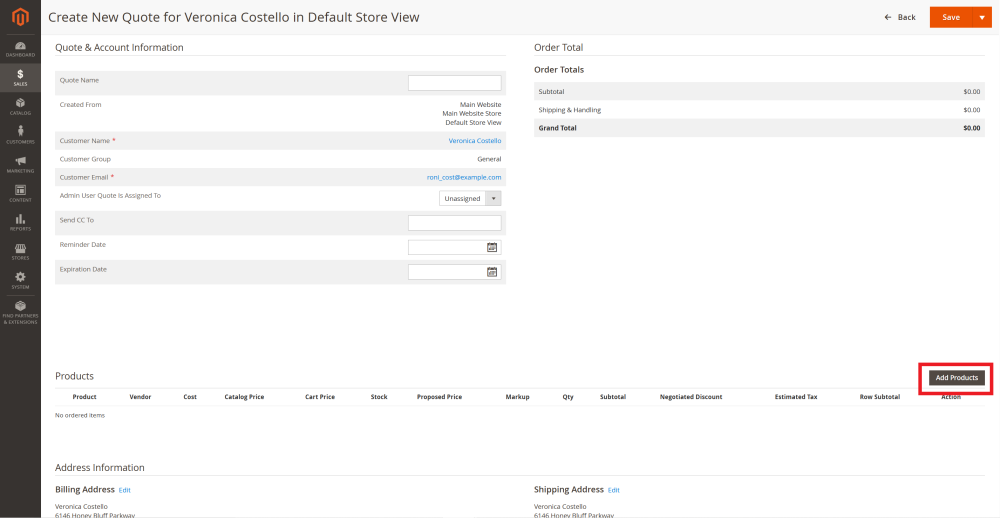The image size is (1000, 518).
Task: Click the Row Subtotal column header
Action: click(x=879, y=397)
